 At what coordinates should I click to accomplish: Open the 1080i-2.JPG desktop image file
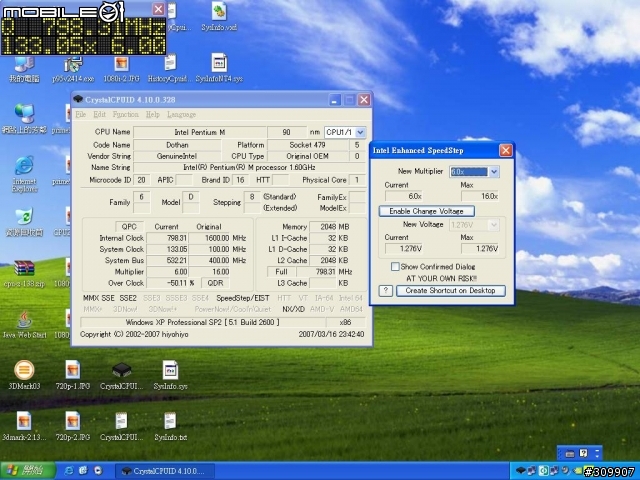tap(121, 69)
